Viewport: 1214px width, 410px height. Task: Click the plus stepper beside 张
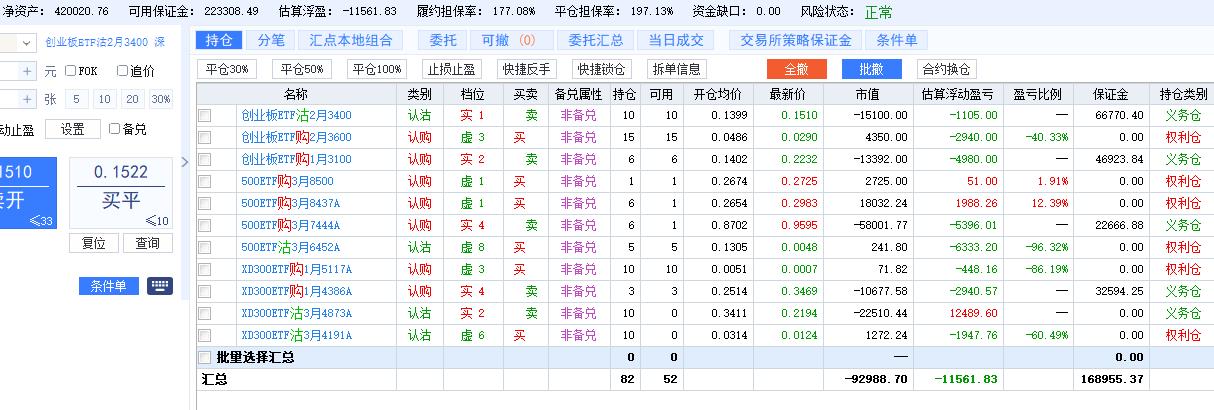[28, 99]
